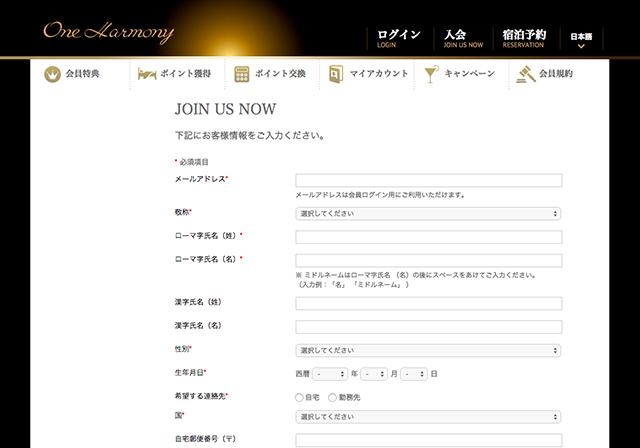640x448 pixels.
Task: Select the 自宅 radio button
Action: click(x=299, y=397)
